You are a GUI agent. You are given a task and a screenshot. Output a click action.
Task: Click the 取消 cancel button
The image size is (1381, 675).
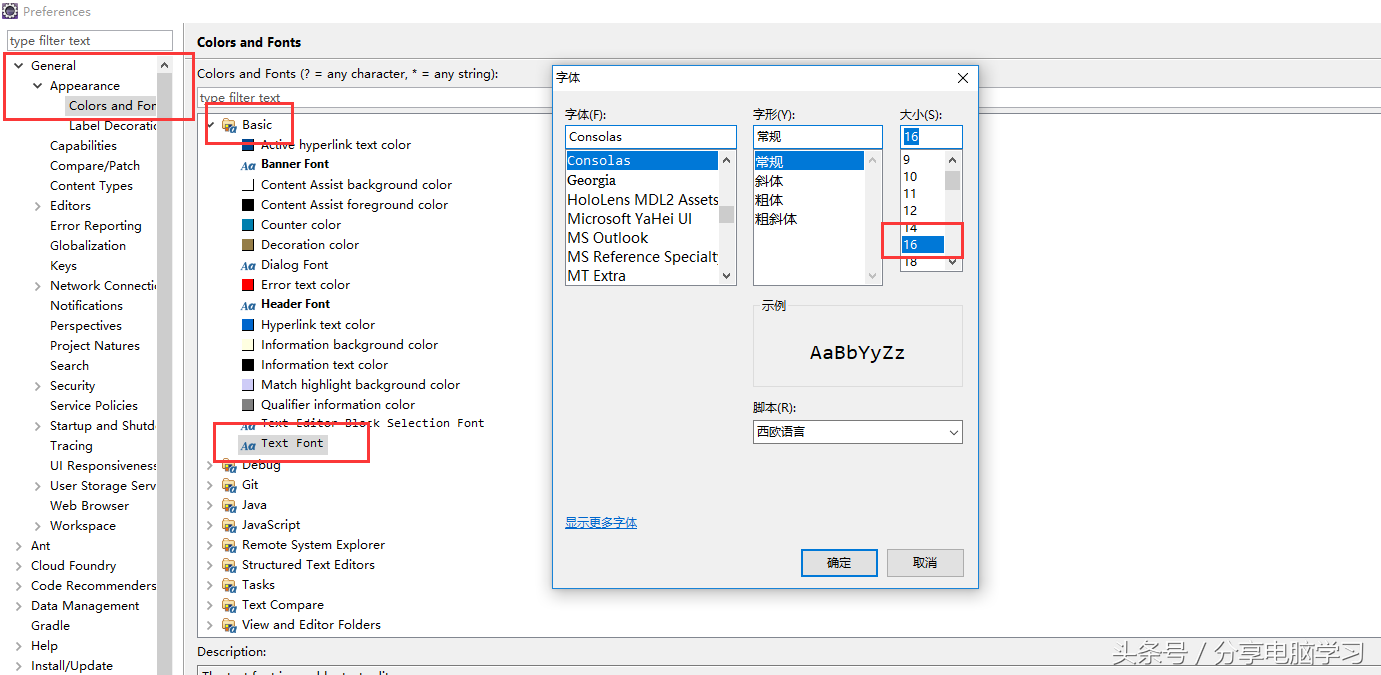pos(925,563)
